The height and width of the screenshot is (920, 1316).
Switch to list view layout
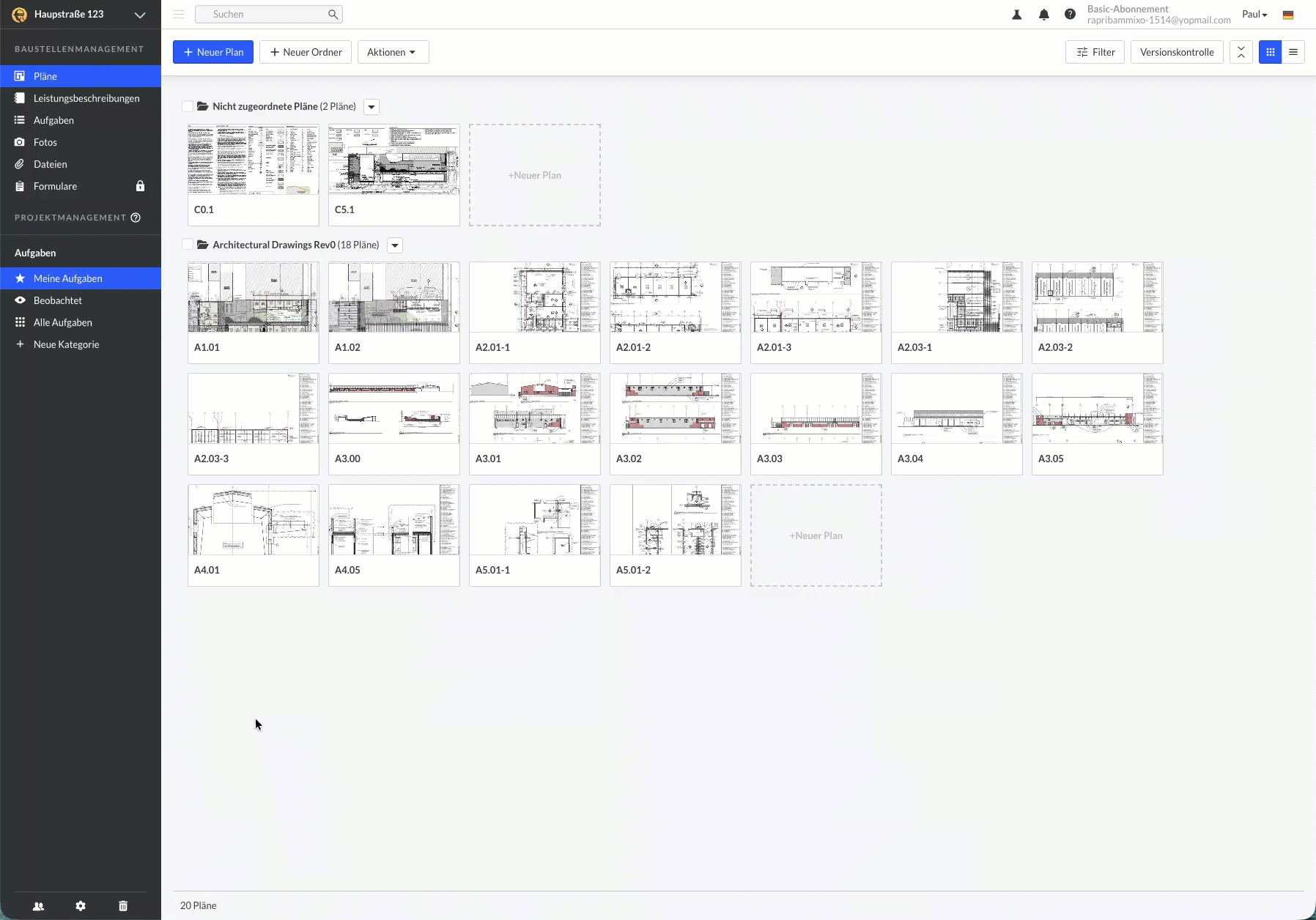(1293, 52)
